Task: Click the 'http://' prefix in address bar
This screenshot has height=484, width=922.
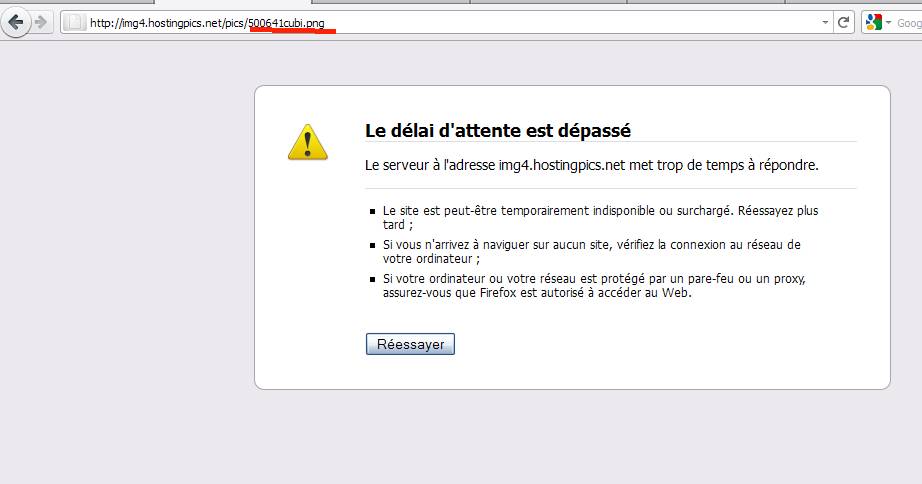Action: [103, 23]
